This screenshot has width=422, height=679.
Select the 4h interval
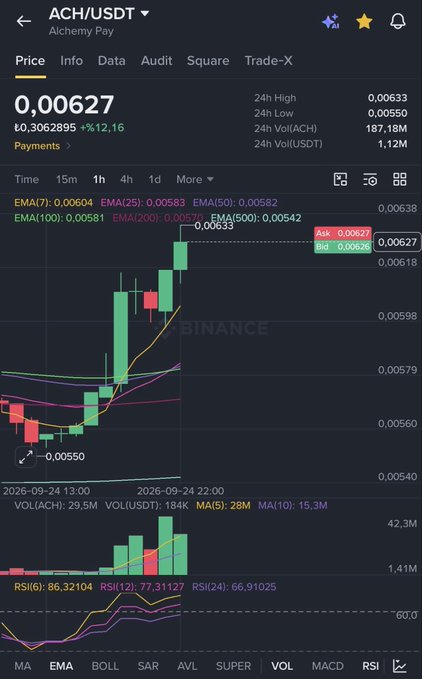tap(126, 179)
